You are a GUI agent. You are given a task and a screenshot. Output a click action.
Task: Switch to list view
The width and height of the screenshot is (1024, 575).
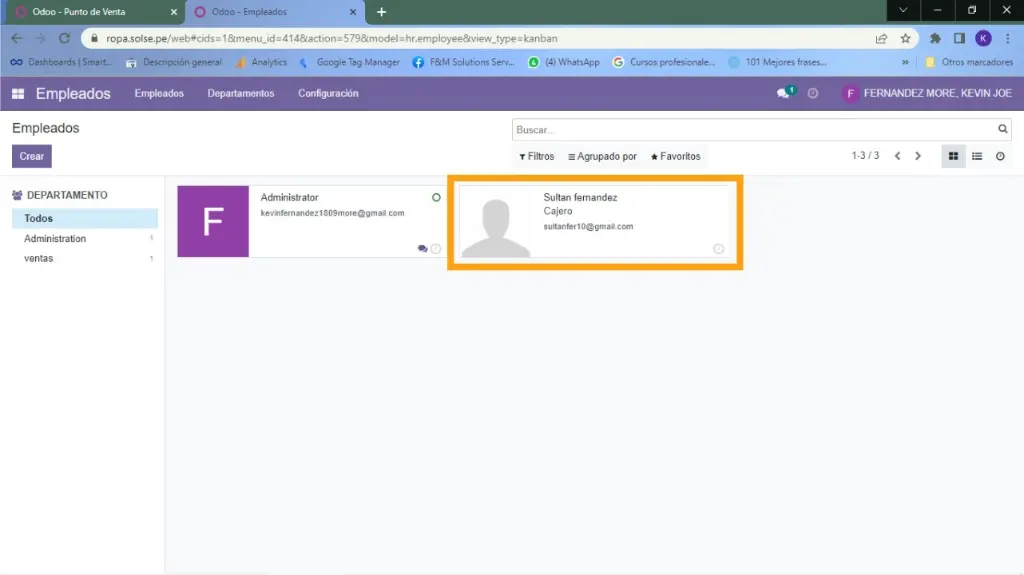point(977,157)
